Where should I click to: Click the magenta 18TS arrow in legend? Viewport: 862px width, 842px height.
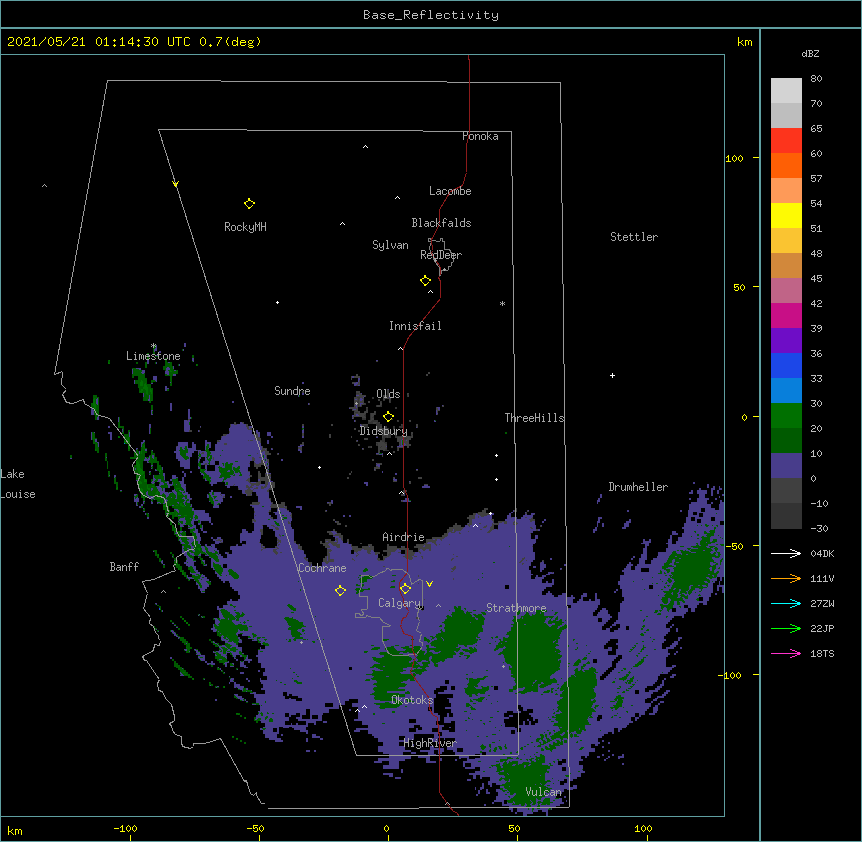tap(786, 653)
